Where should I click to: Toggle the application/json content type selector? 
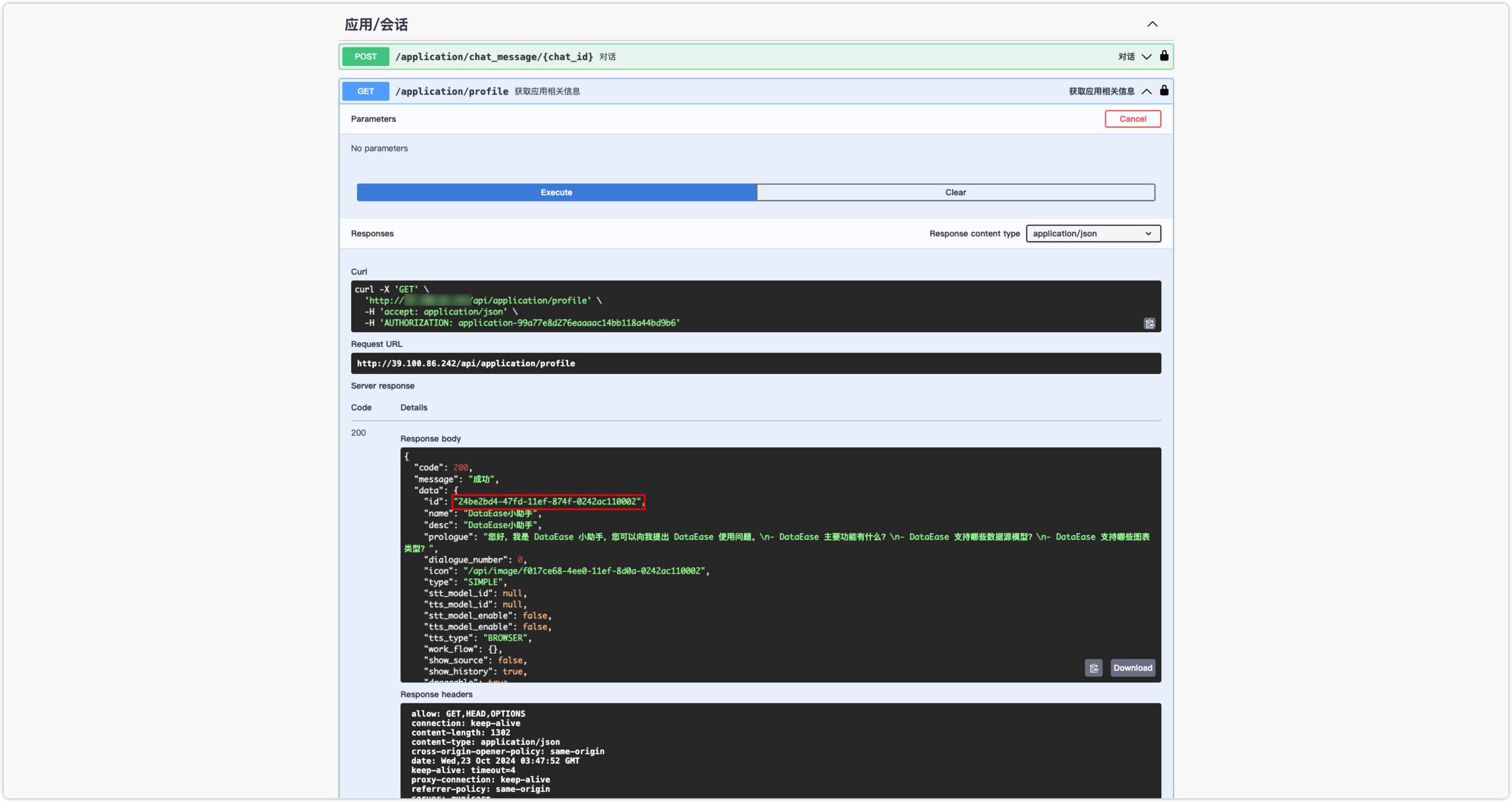1092,233
